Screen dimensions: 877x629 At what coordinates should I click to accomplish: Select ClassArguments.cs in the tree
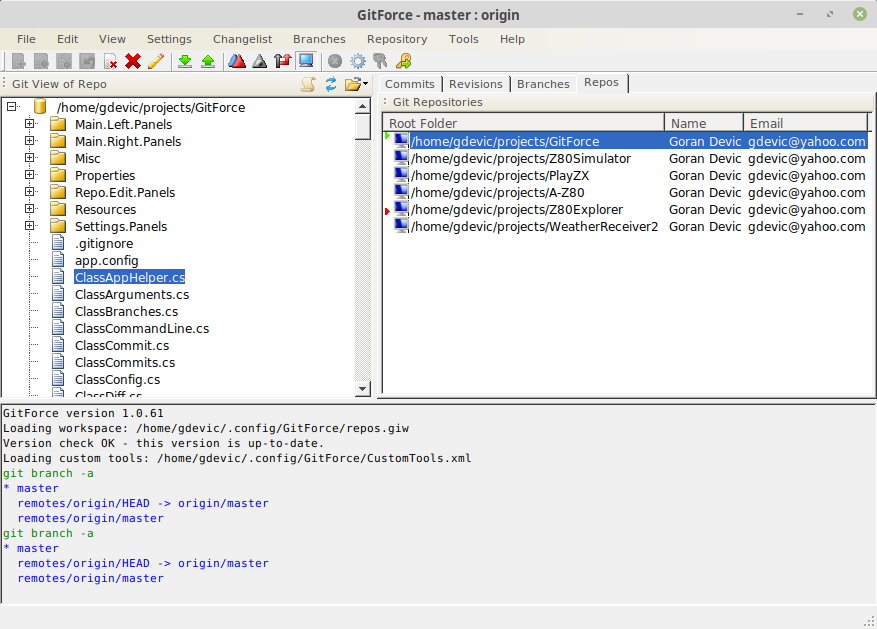pyautogui.click(x=132, y=295)
